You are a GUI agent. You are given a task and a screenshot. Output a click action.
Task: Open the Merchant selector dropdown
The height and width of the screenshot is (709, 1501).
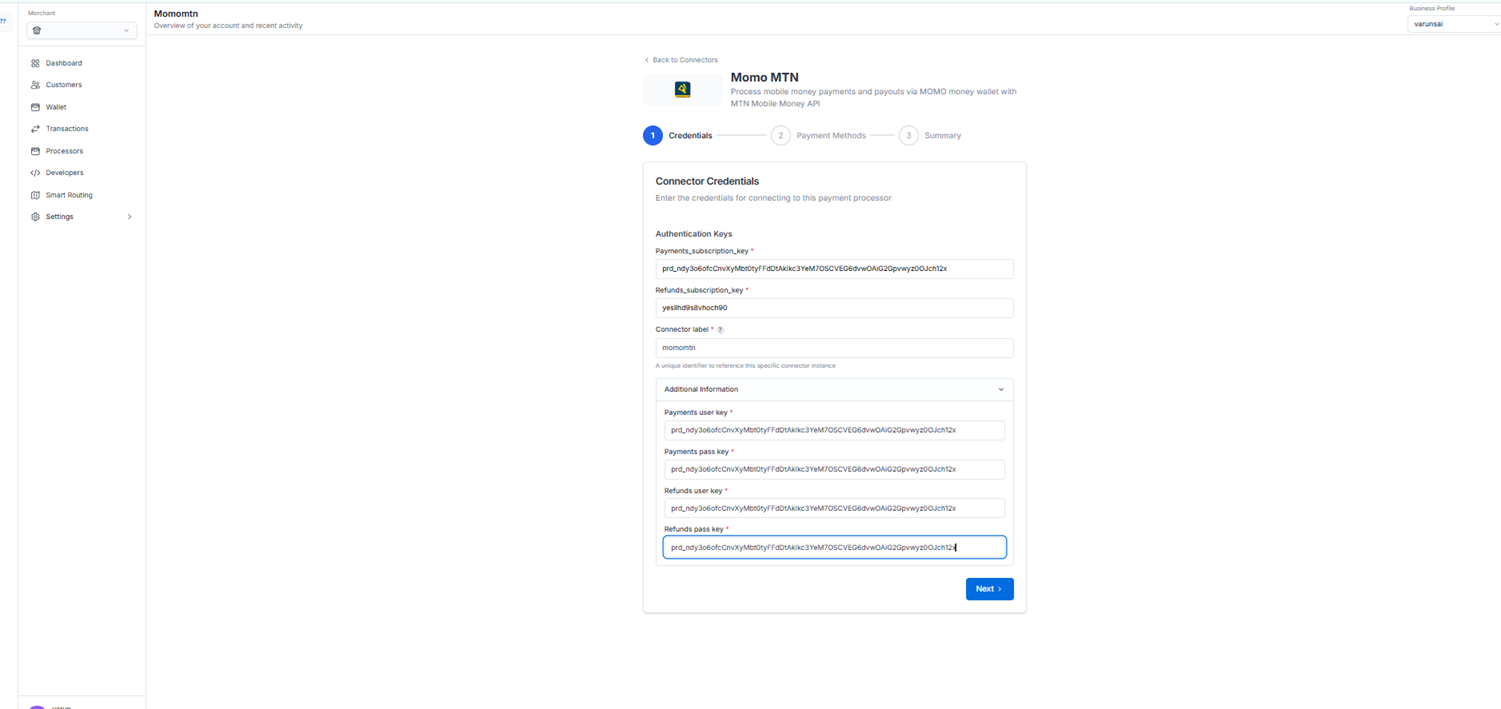pos(81,31)
